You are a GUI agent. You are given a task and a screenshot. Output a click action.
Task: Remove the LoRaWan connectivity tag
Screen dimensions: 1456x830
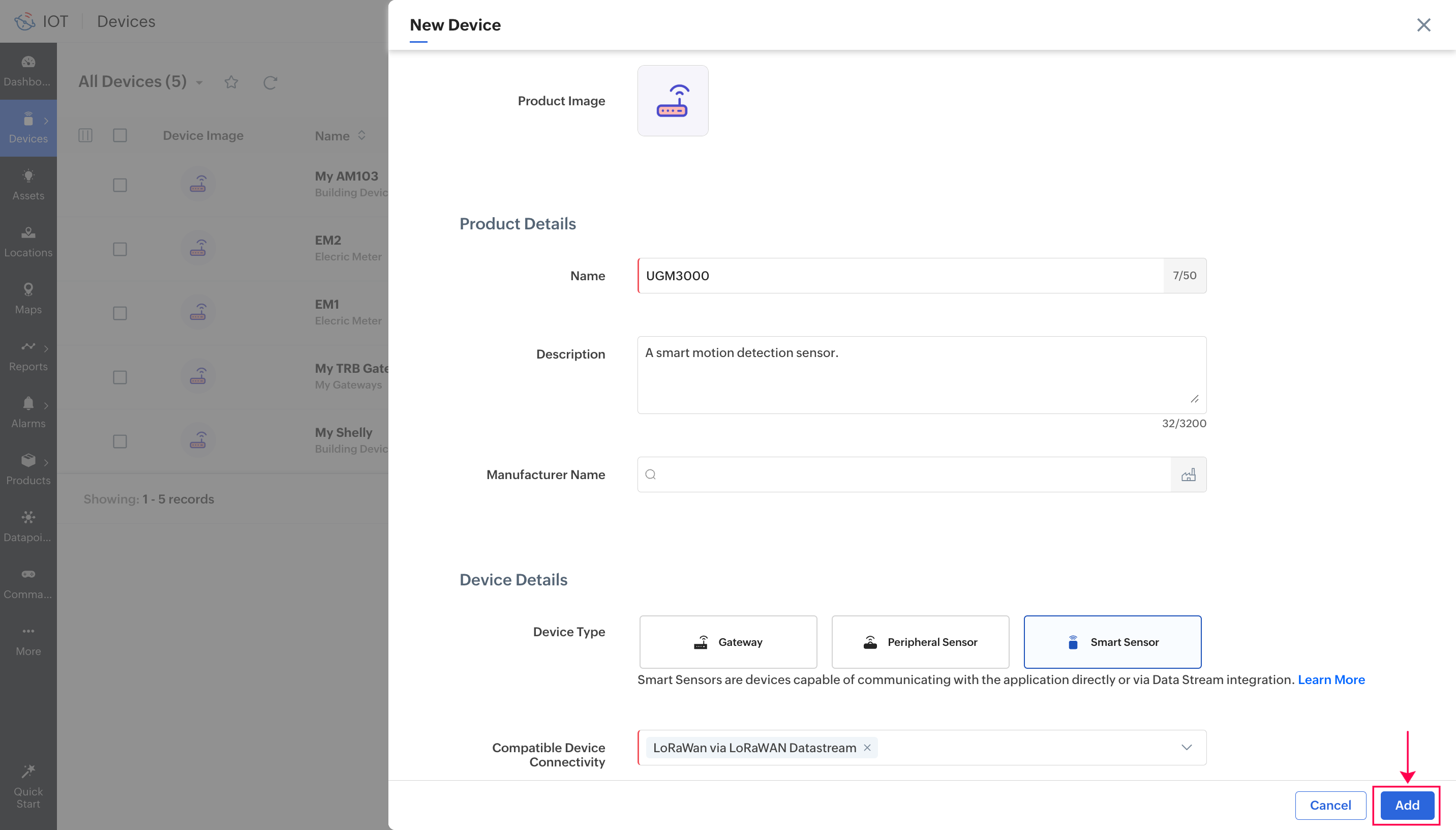click(867, 747)
